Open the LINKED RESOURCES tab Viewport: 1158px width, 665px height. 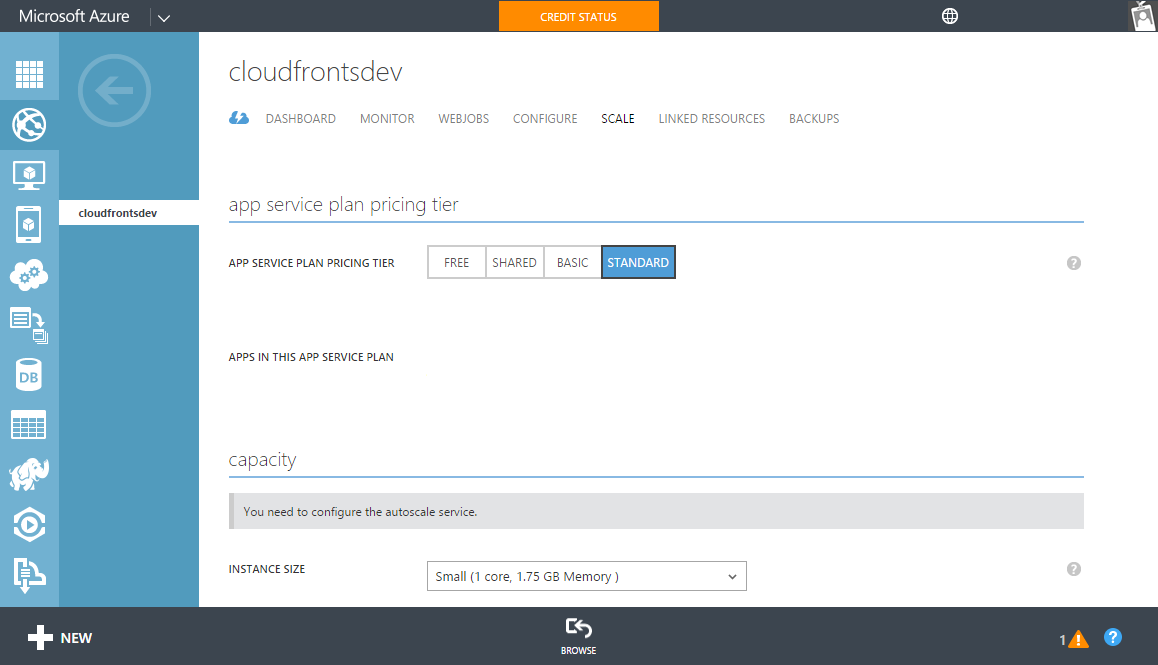coord(712,119)
